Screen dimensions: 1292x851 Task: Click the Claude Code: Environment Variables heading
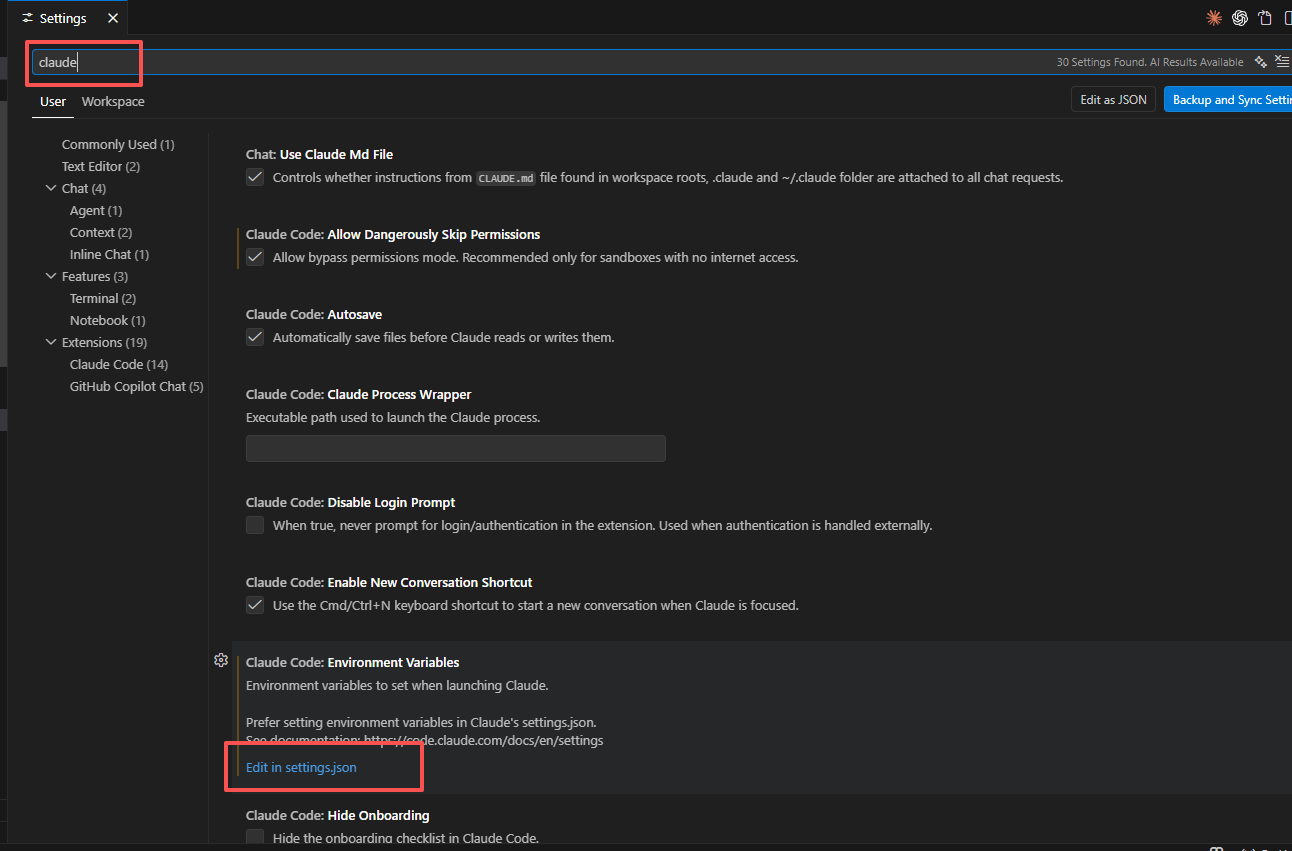click(x=353, y=663)
